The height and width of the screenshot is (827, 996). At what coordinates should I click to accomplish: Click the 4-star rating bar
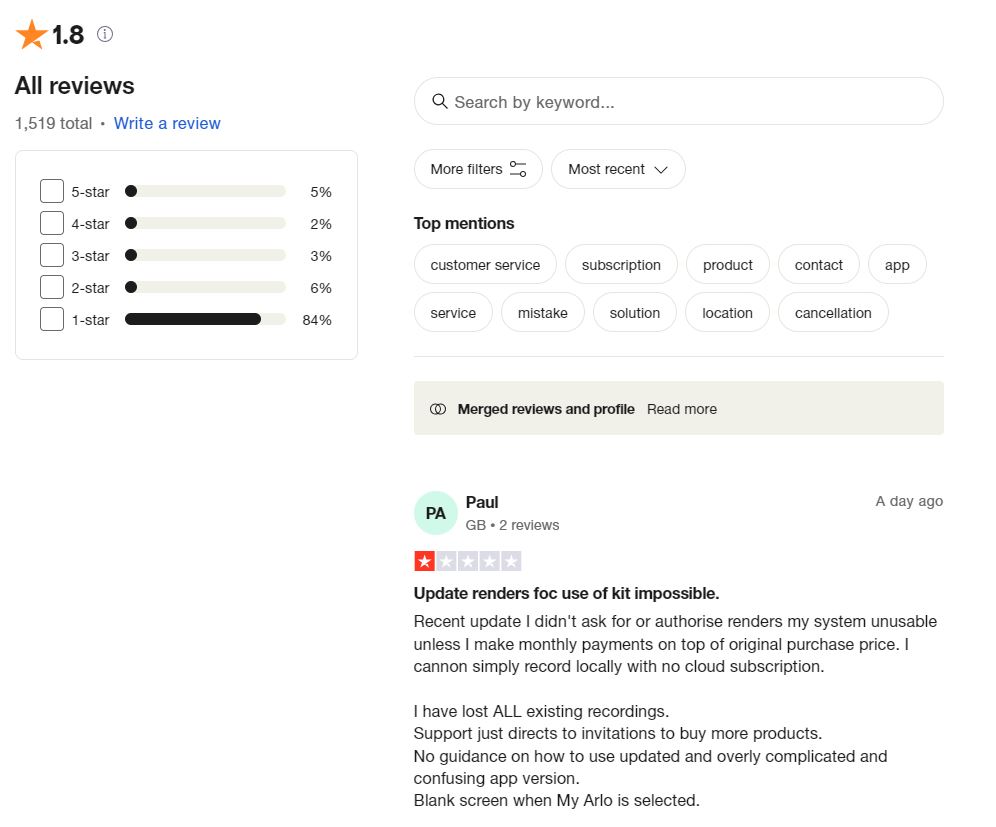[205, 223]
